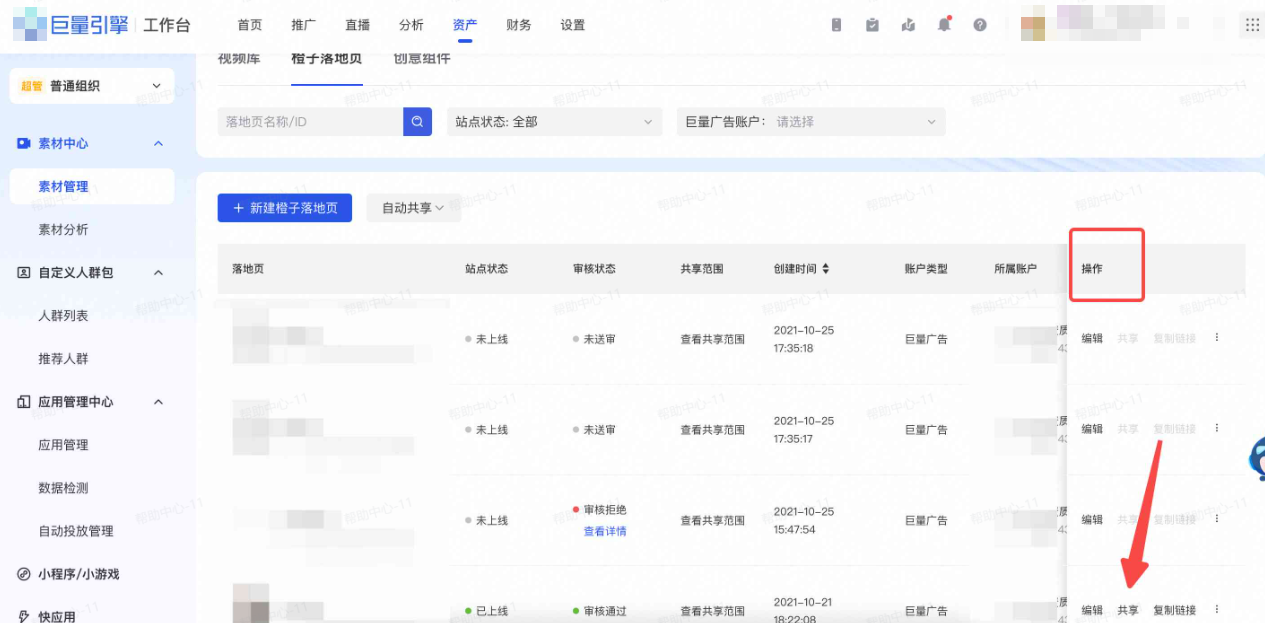Click the 账户类型 column header
Viewport: 1265px width, 623px height.
coord(926,269)
